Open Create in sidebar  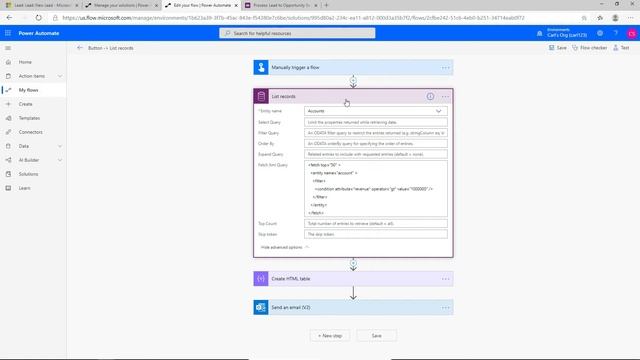point(25,104)
